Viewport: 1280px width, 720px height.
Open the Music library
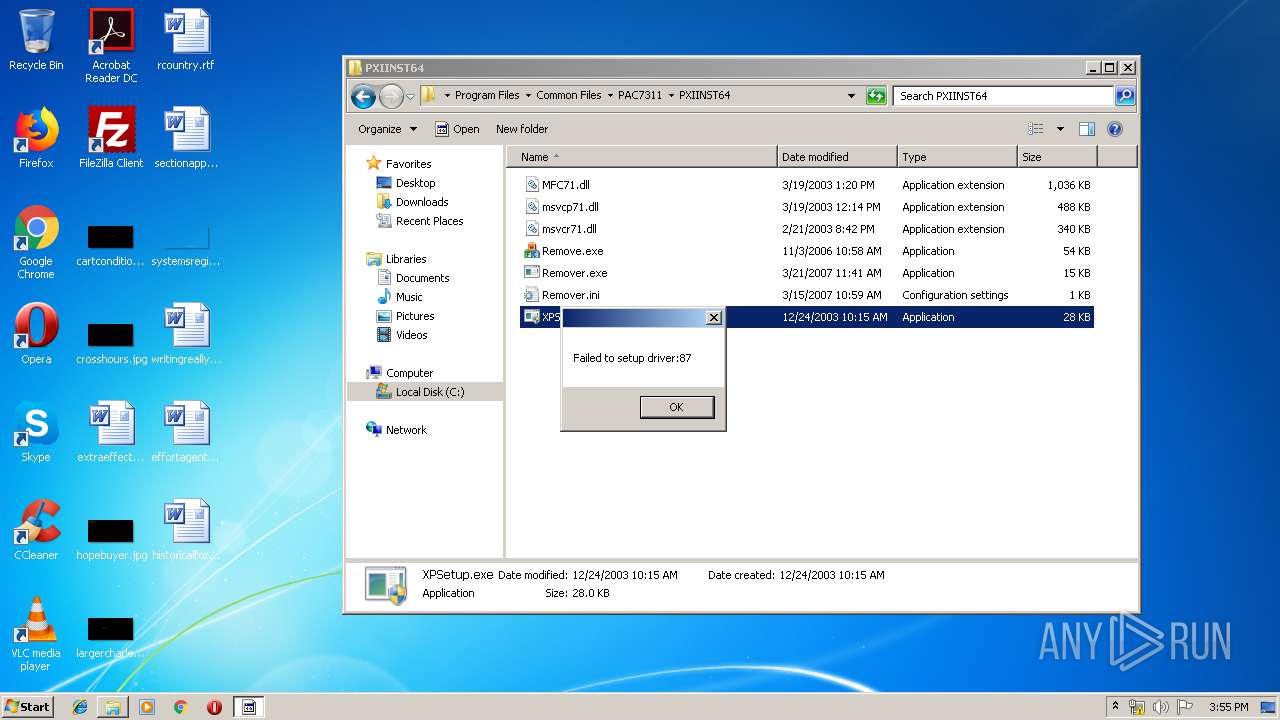409,297
